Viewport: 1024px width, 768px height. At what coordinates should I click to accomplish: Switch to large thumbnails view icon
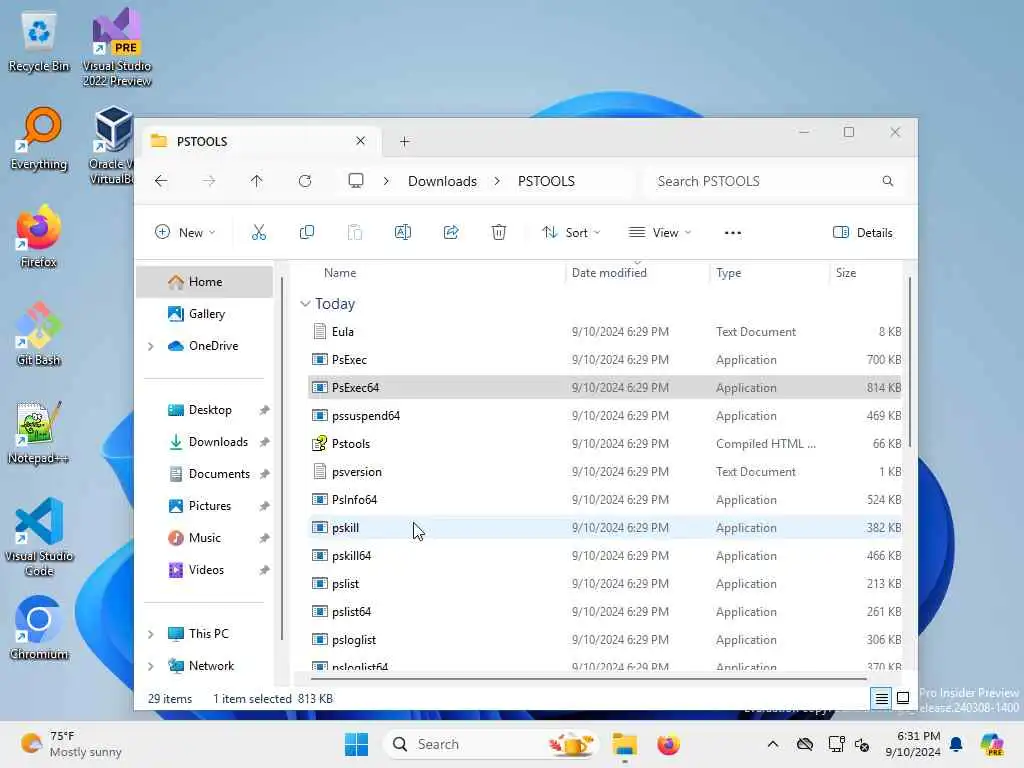pos(903,698)
